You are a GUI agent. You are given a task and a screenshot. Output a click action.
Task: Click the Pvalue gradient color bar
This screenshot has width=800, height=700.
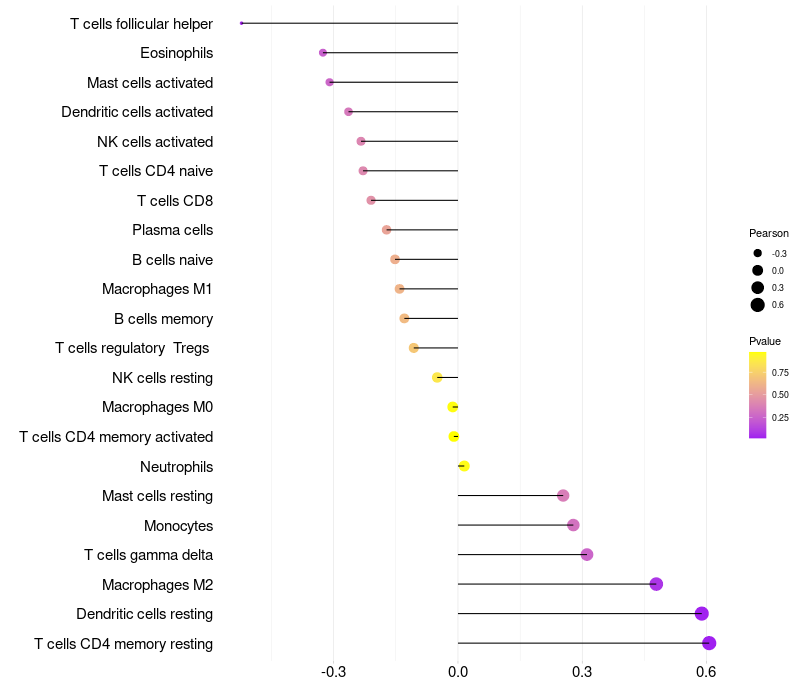coord(757,395)
